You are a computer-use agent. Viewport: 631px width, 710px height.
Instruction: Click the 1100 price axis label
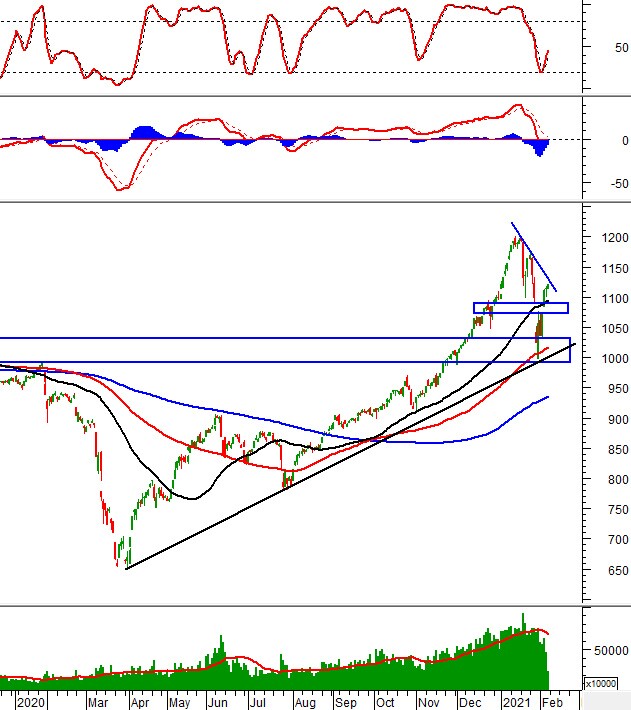coord(615,298)
